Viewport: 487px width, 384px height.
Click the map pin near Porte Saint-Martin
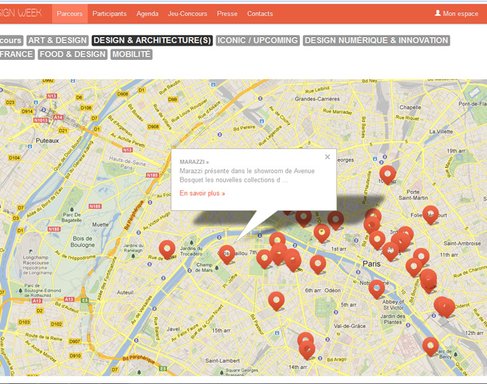388,174
